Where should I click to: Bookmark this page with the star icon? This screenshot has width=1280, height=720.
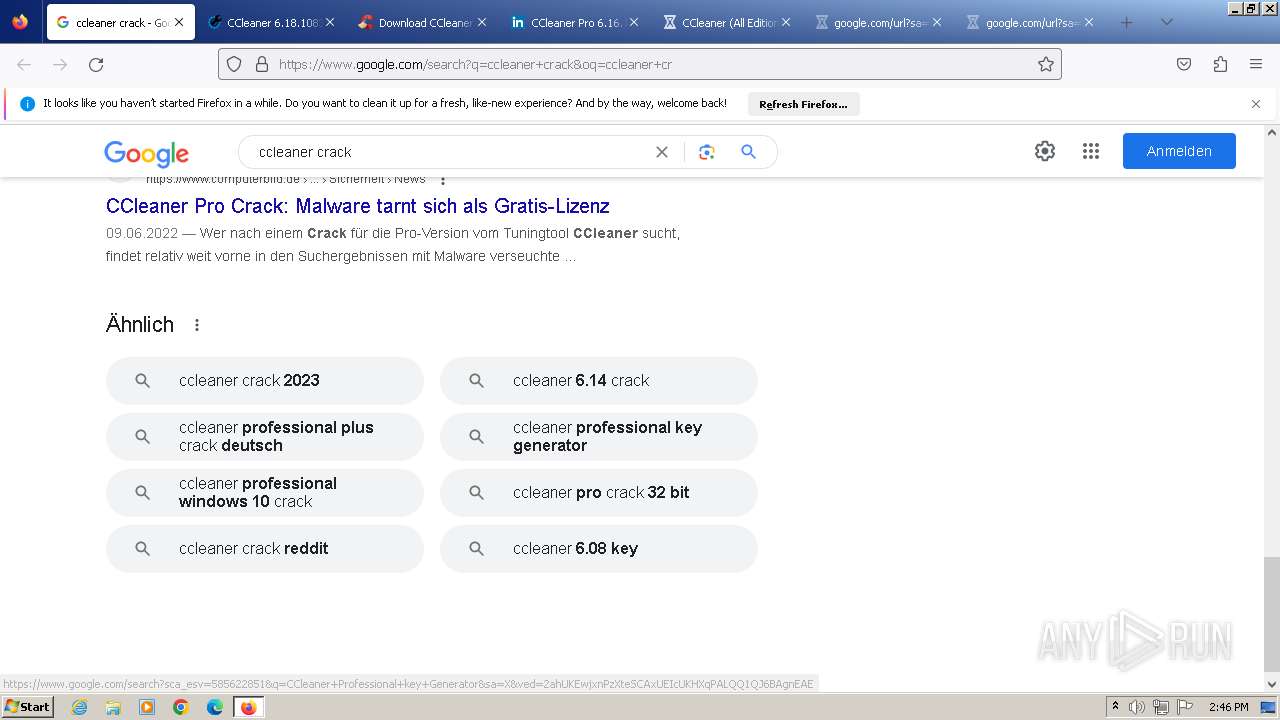point(1046,64)
